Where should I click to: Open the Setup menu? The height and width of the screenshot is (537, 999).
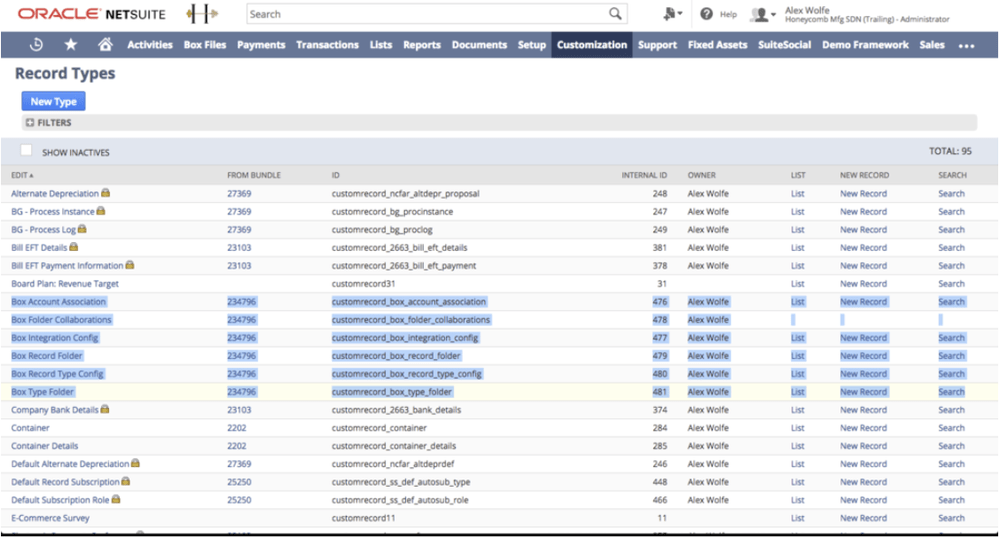(532, 45)
